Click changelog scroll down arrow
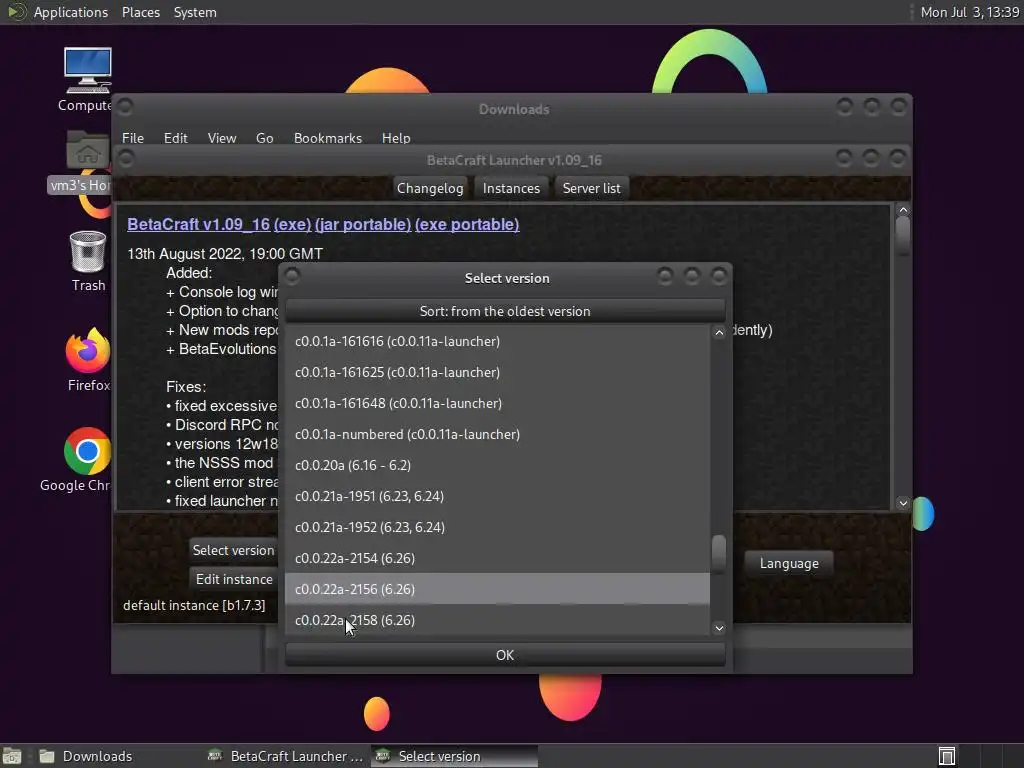1024x768 pixels. [903, 503]
